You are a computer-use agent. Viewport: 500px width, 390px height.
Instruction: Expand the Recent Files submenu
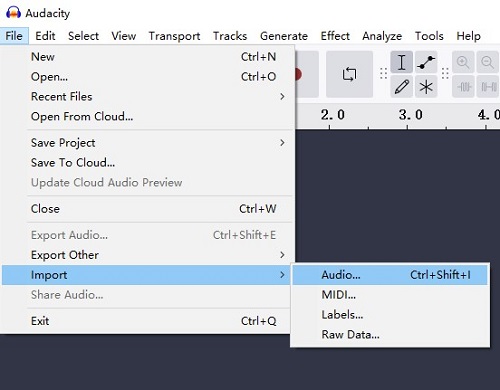(x=148, y=97)
